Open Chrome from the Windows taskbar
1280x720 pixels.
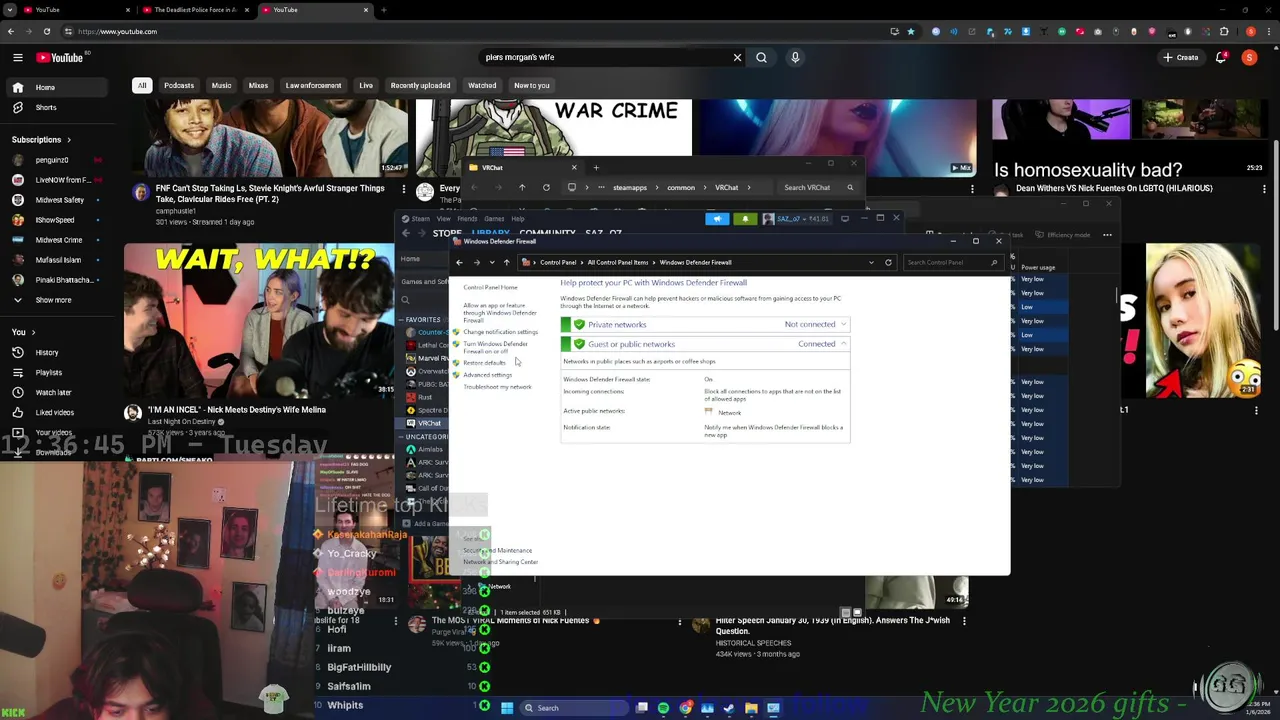pos(685,708)
